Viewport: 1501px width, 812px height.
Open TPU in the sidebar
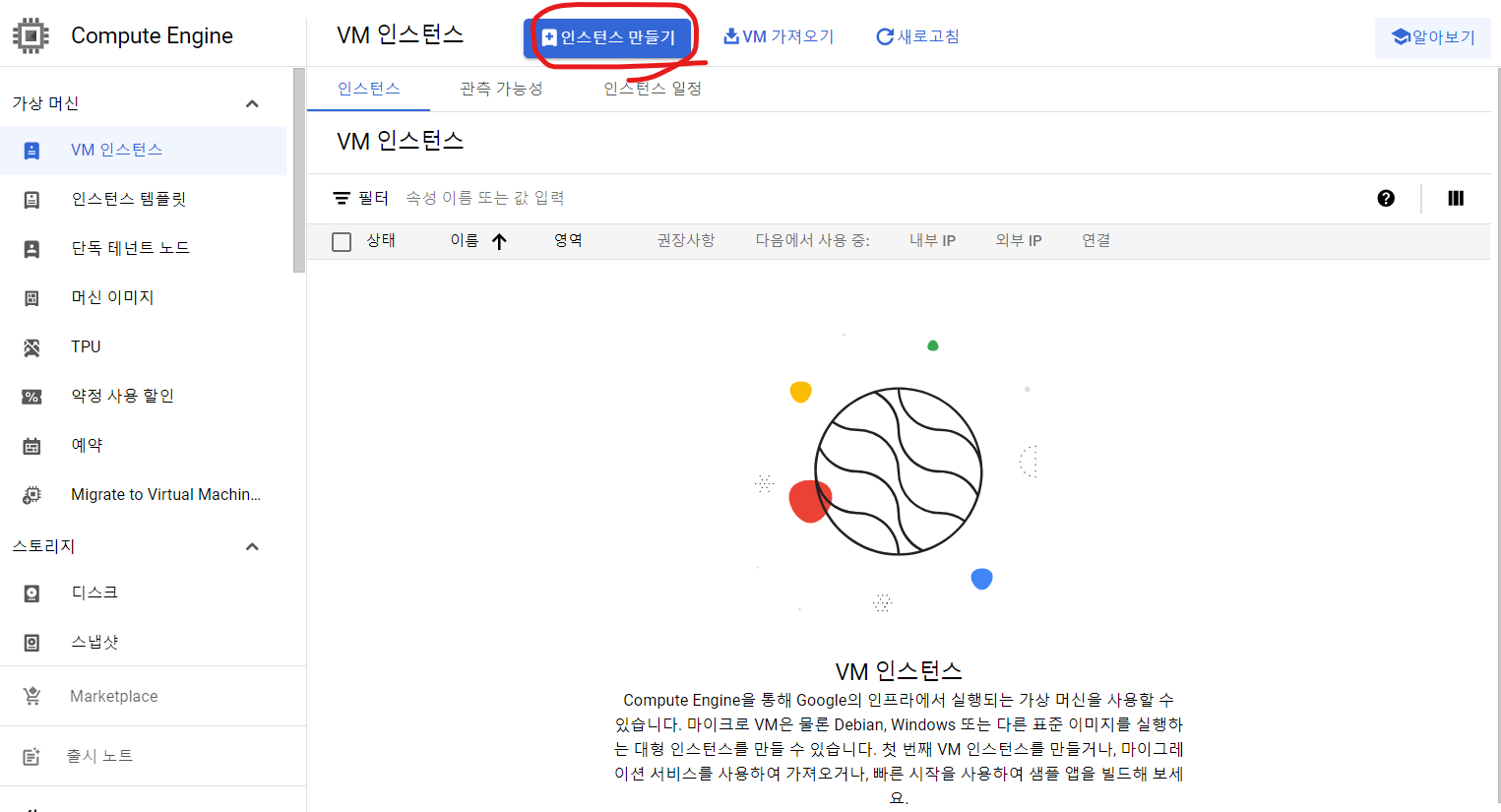pyautogui.click(x=143, y=347)
